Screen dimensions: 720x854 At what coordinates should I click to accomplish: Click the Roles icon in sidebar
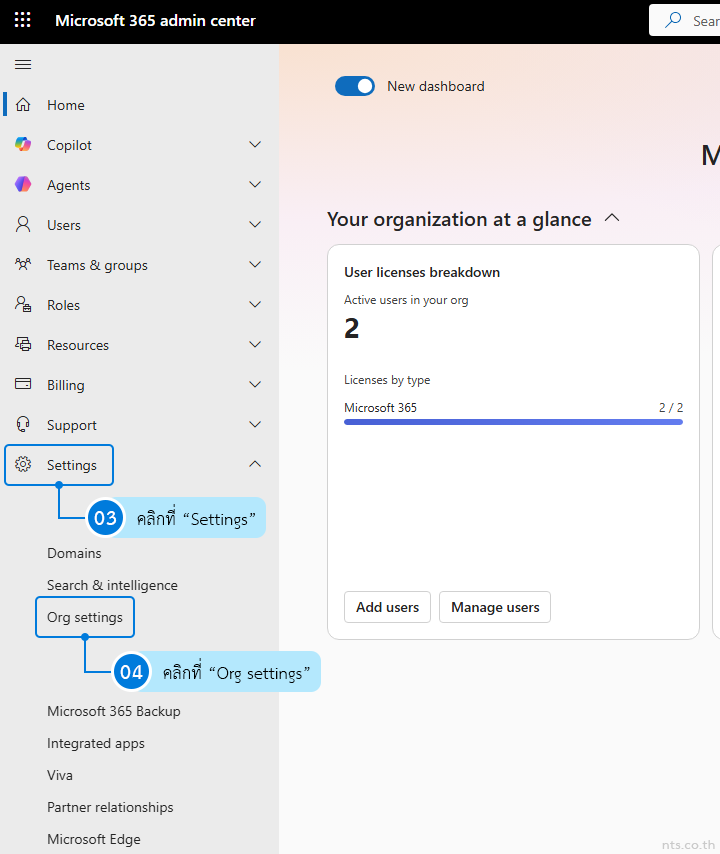(23, 304)
